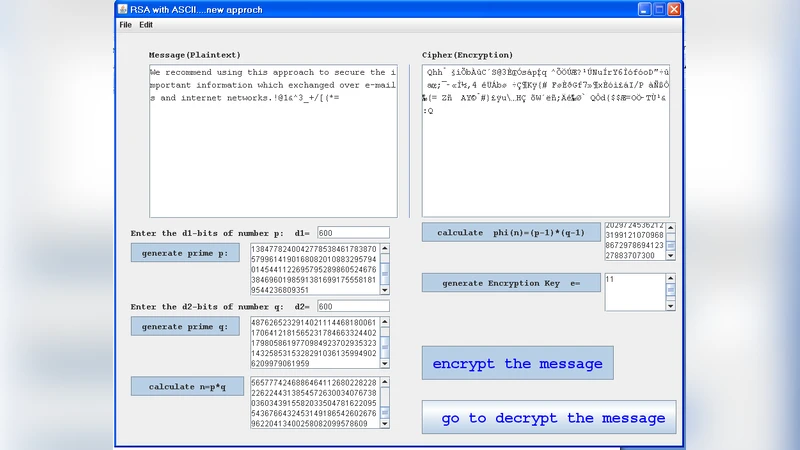The image size is (800, 450).
Task: Click the encrypt the message button
Action: (x=517, y=364)
